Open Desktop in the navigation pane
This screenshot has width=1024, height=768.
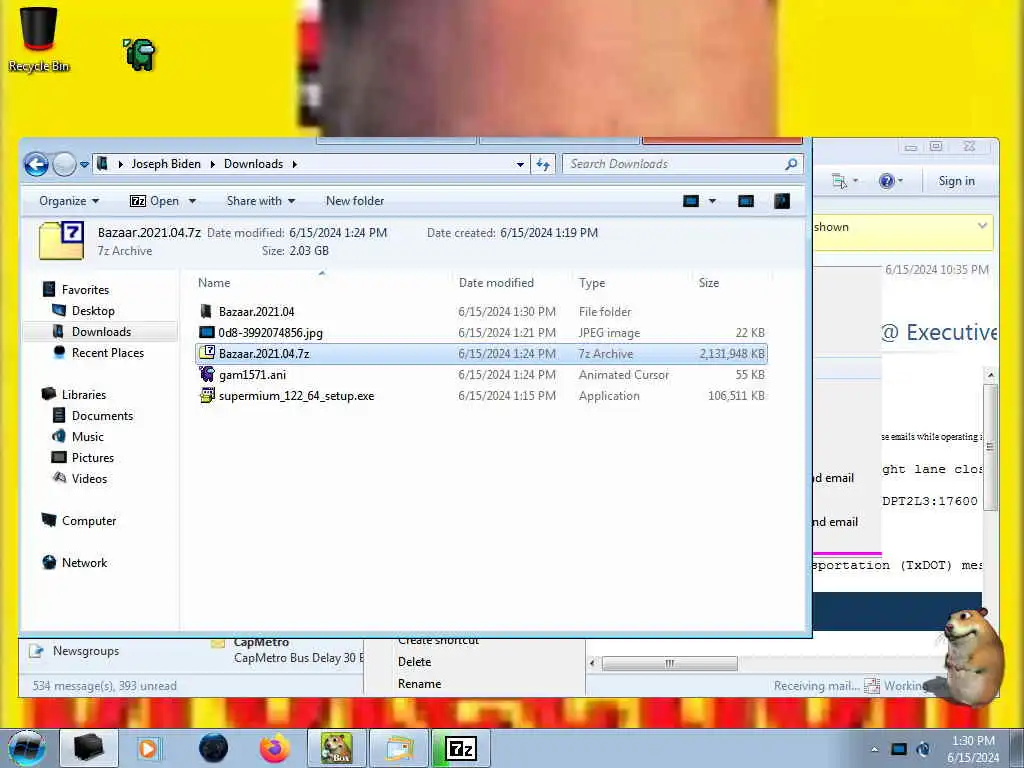(93, 311)
